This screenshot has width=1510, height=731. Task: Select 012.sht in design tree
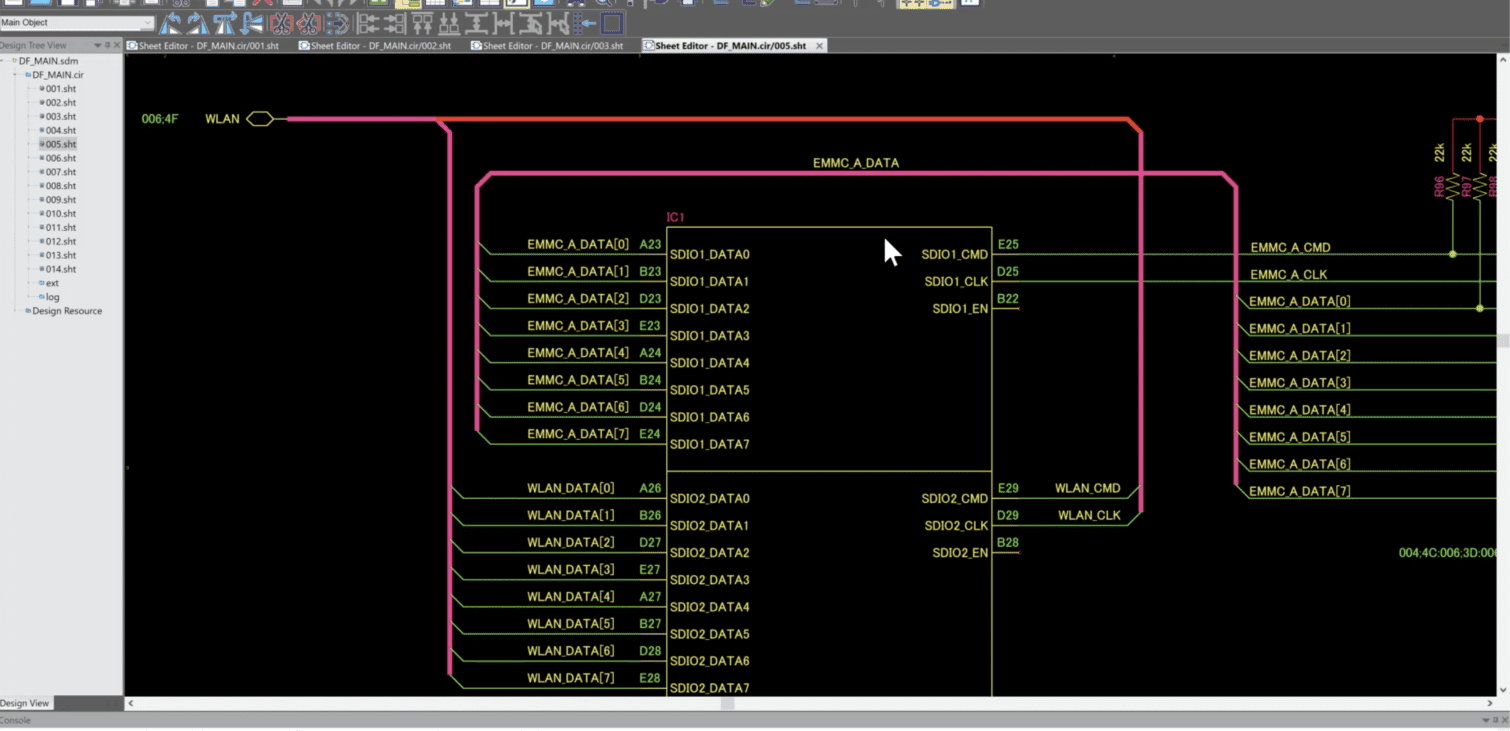click(x=60, y=242)
